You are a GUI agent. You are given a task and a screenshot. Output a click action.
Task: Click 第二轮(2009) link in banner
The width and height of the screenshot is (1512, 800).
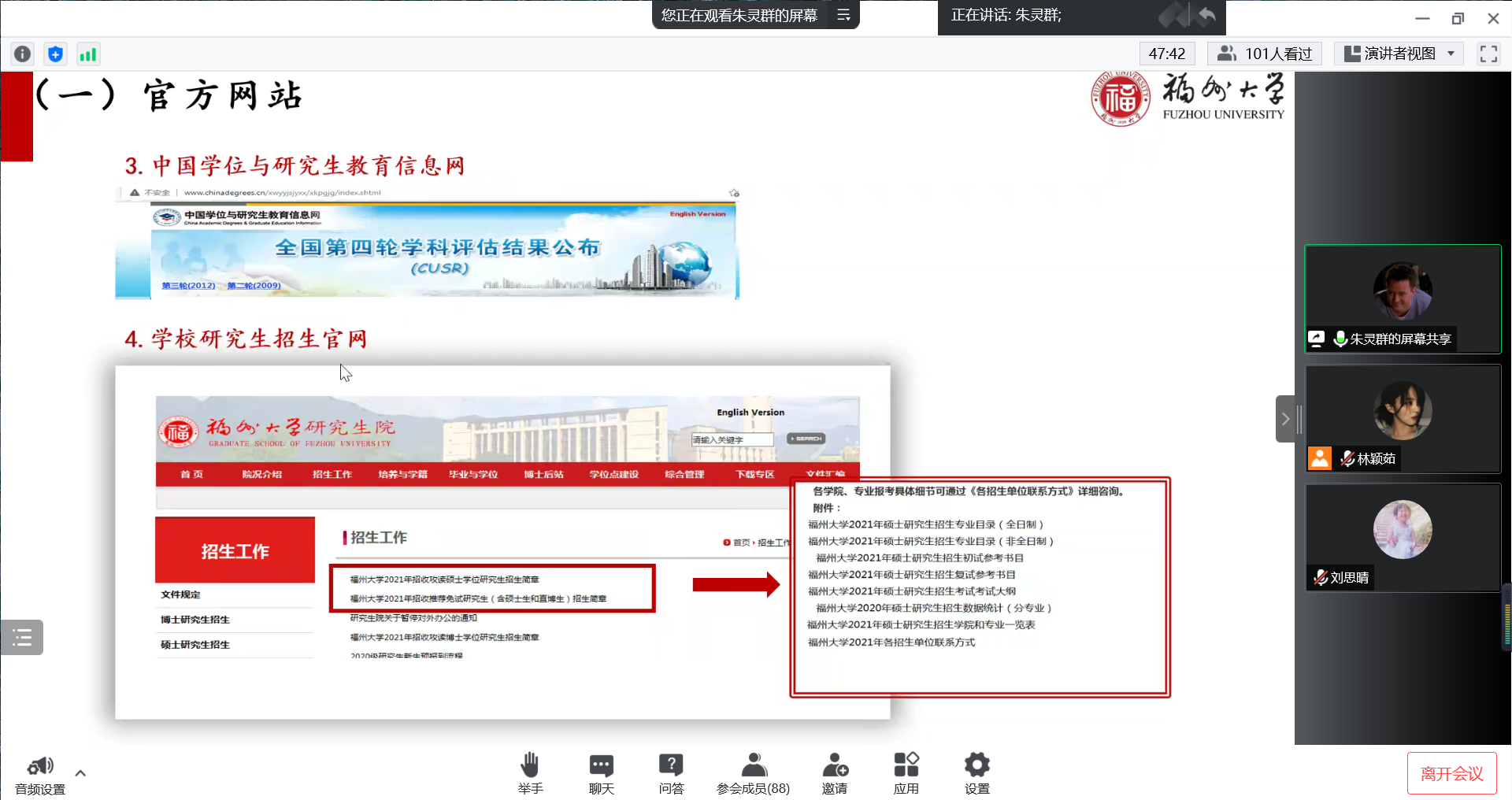click(254, 285)
